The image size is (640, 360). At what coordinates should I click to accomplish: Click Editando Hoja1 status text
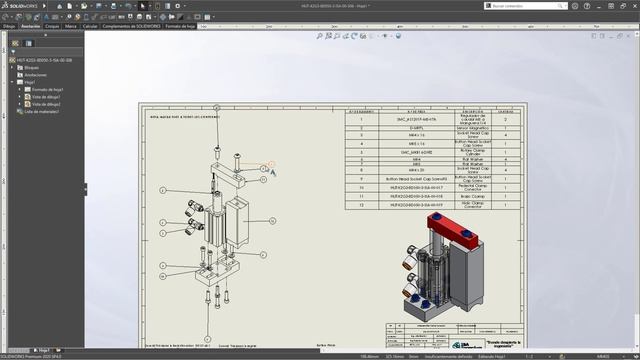(x=492, y=357)
